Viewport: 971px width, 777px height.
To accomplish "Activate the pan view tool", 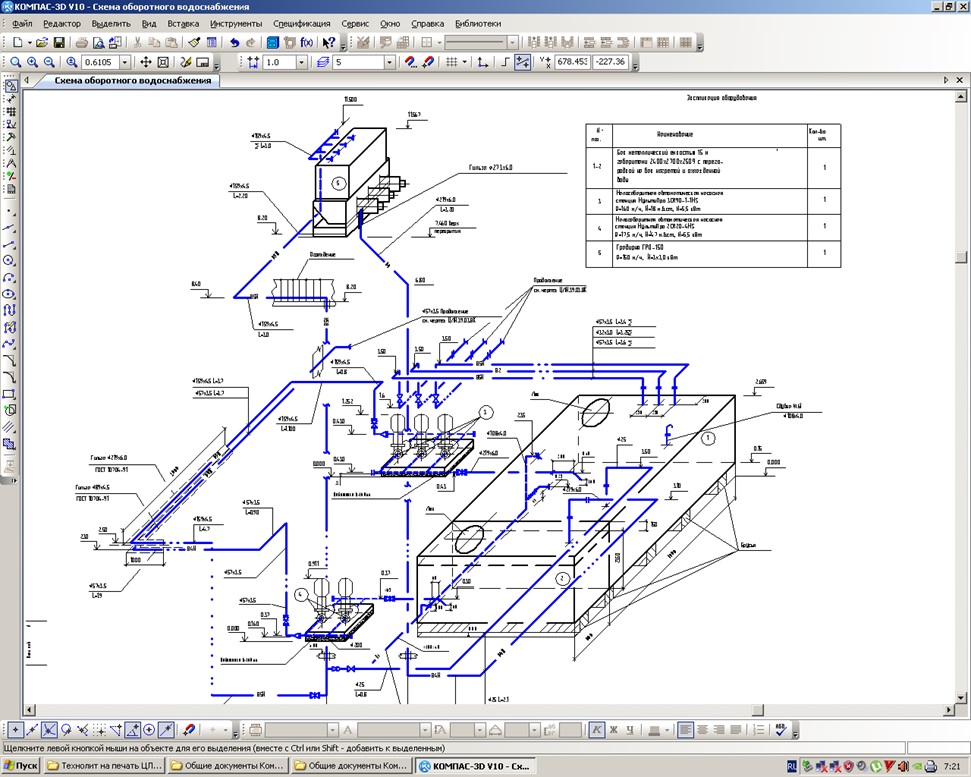I will click(146, 62).
